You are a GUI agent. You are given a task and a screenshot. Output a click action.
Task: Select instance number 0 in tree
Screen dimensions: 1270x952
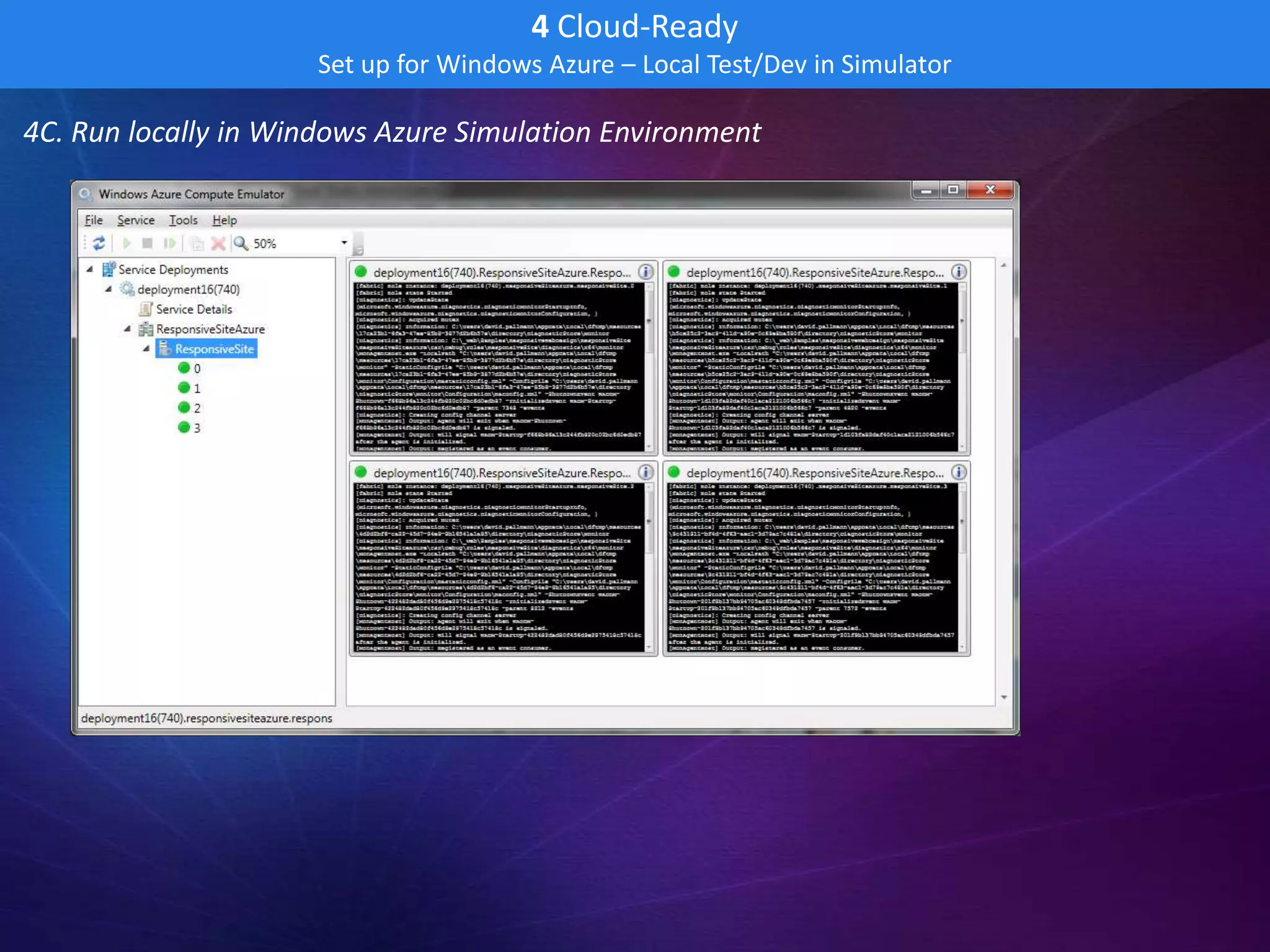pos(197,369)
